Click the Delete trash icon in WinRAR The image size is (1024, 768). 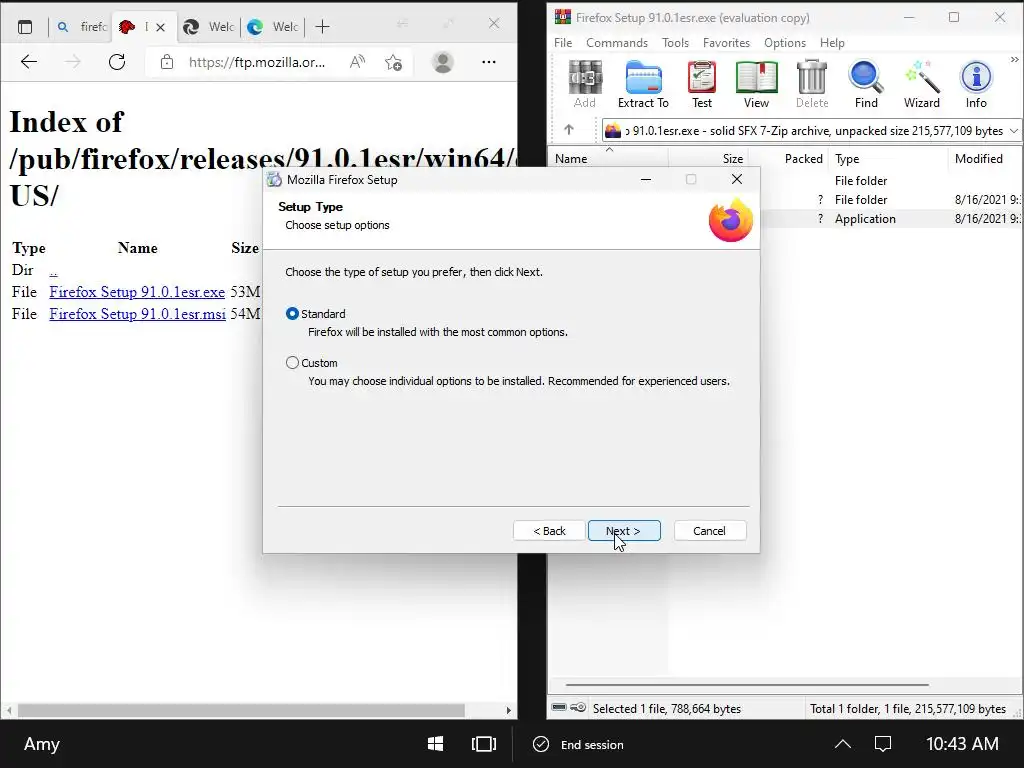click(x=812, y=84)
